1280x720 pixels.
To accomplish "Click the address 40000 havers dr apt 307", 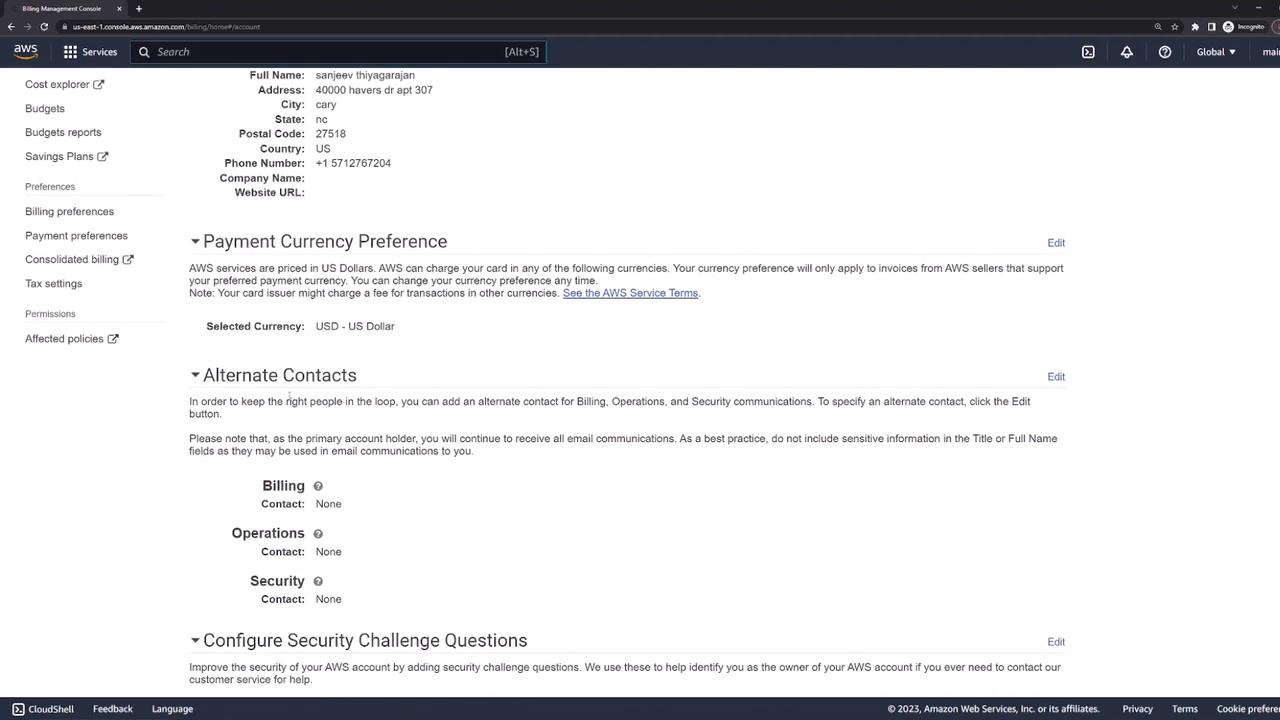I will [x=374, y=90].
